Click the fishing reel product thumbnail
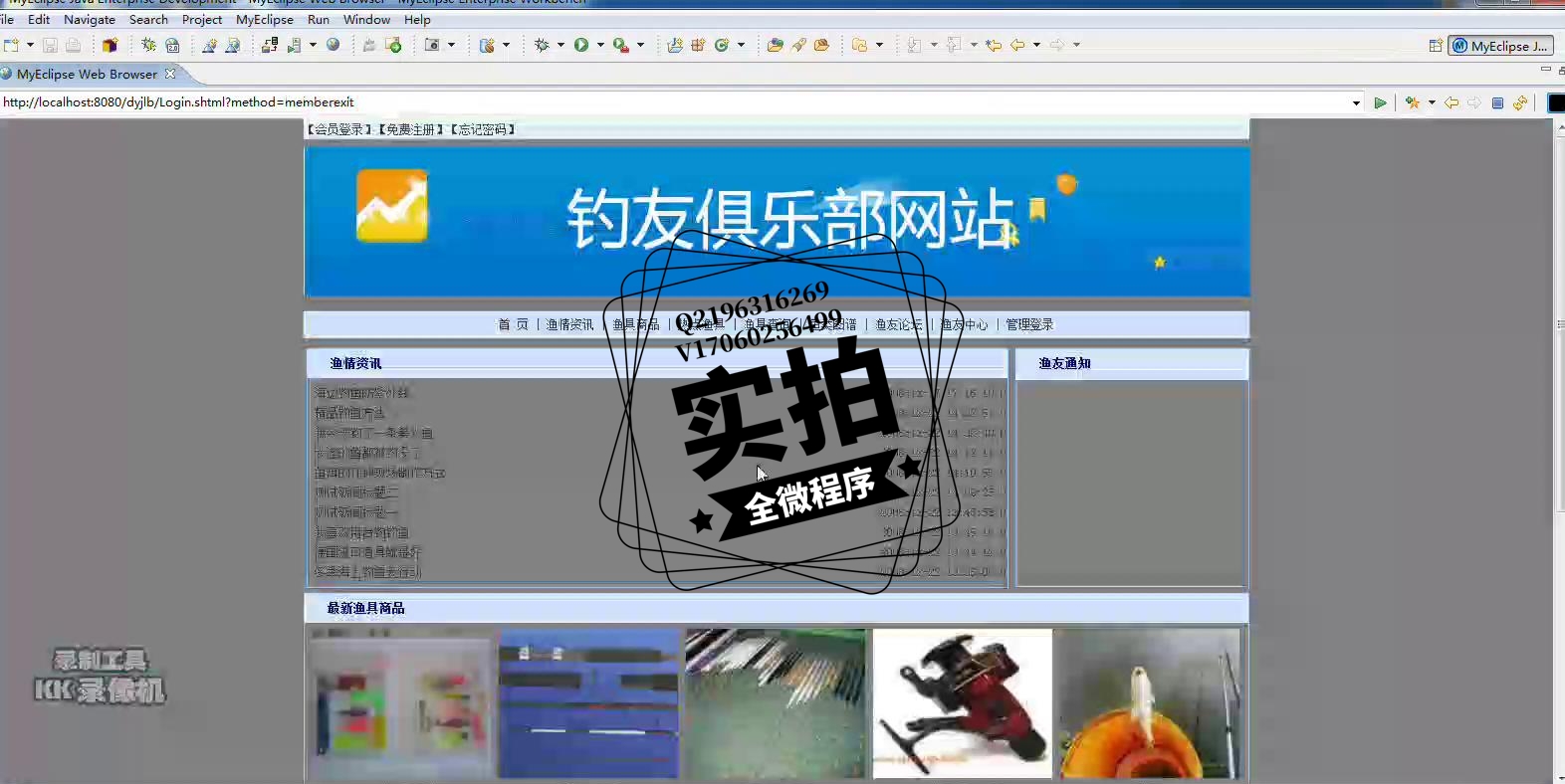1565x784 pixels. click(x=962, y=702)
